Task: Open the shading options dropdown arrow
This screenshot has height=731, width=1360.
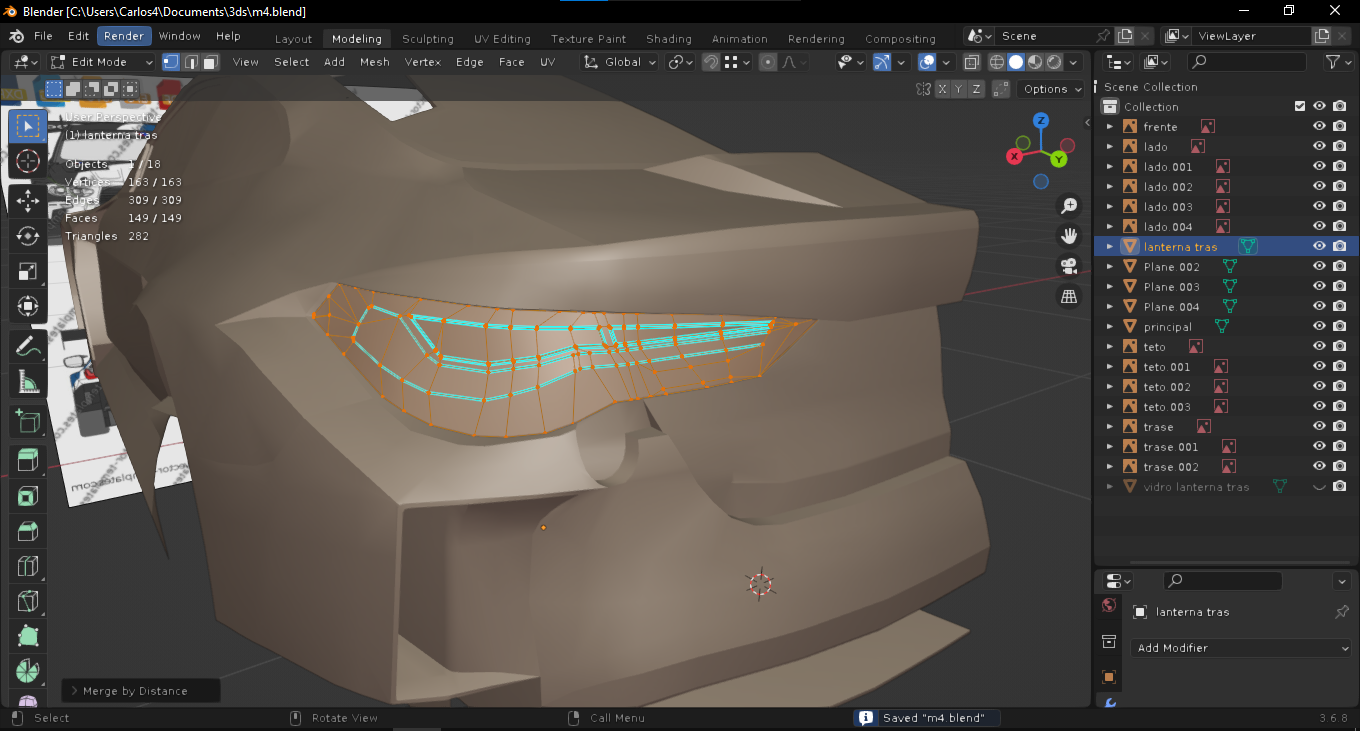Action: point(1074,62)
